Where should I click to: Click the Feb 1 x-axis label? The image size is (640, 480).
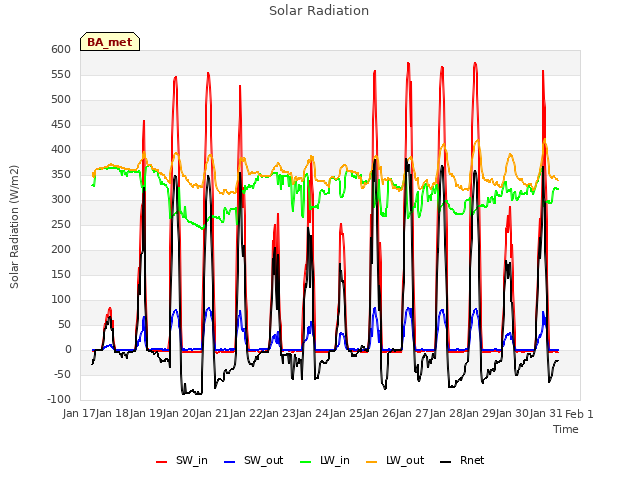click(579, 414)
